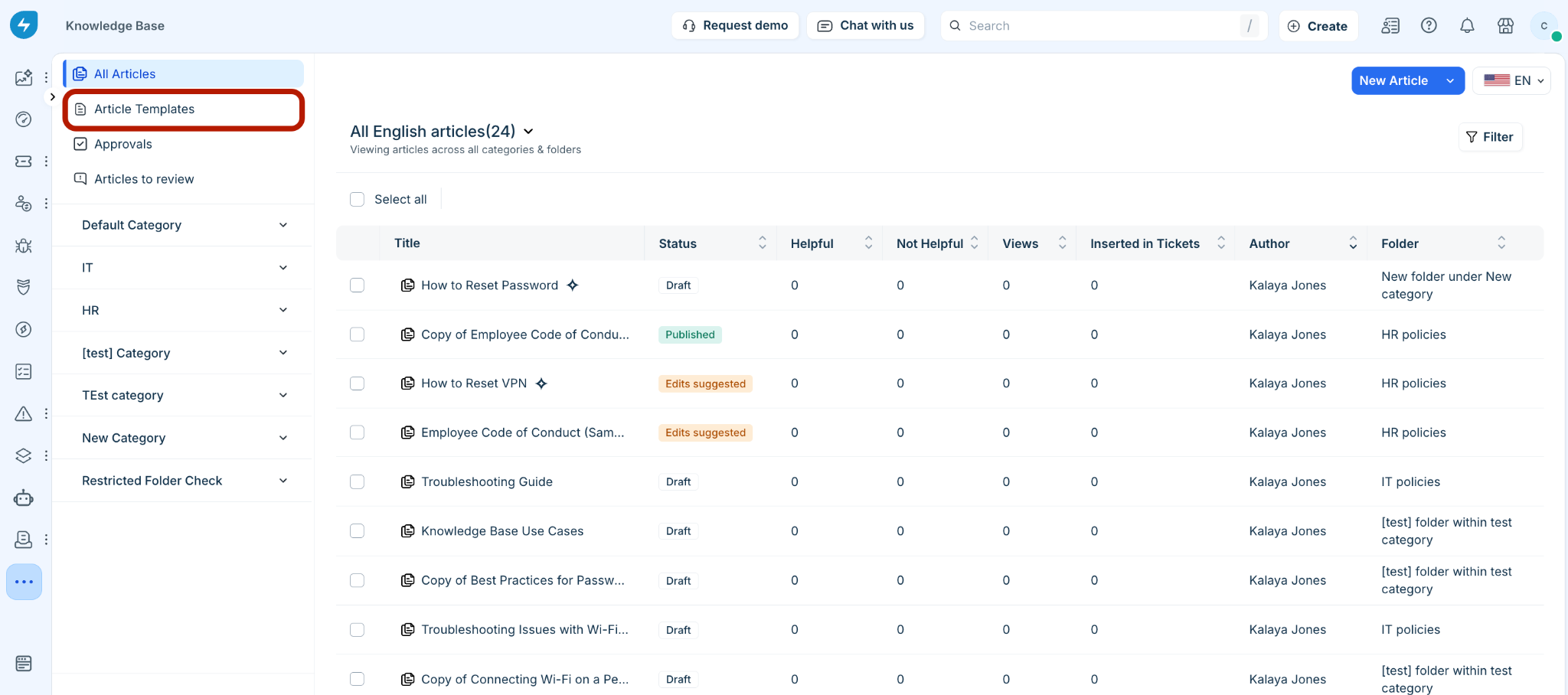Open the three-dots more menu in sidebar

click(24, 582)
